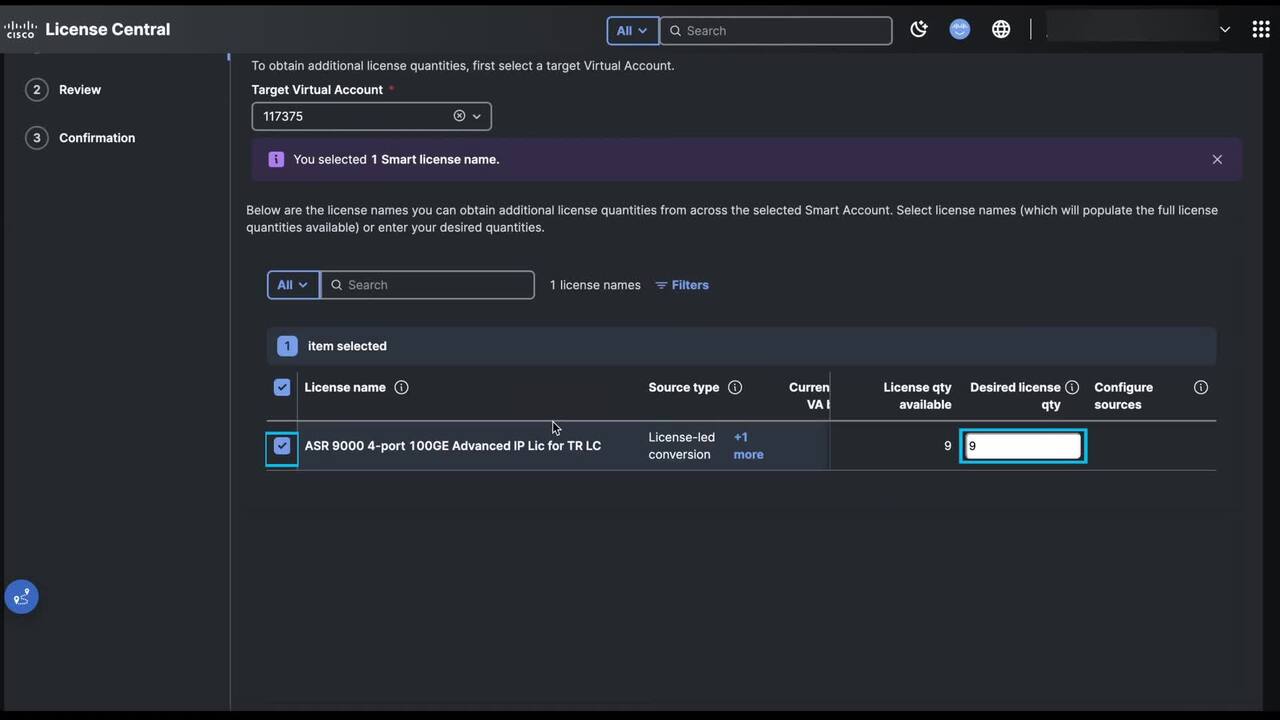Edit the Desired license qty field
The width and height of the screenshot is (1280, 720).
1023,446
